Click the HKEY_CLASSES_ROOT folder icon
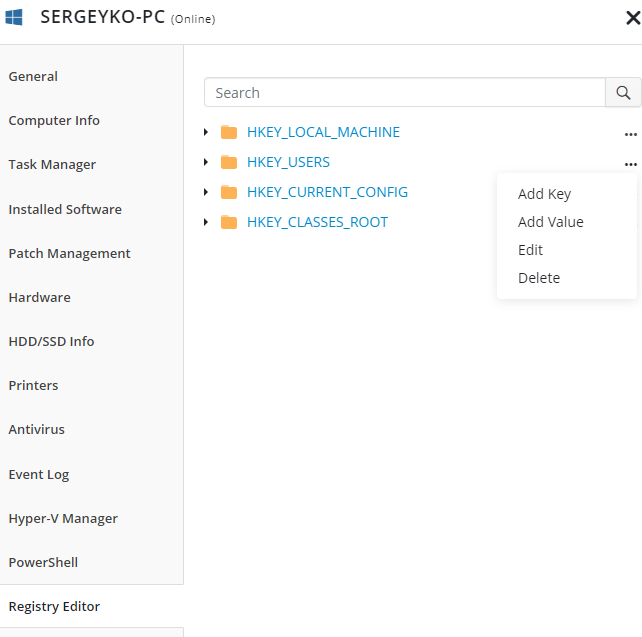 [229, 222]
